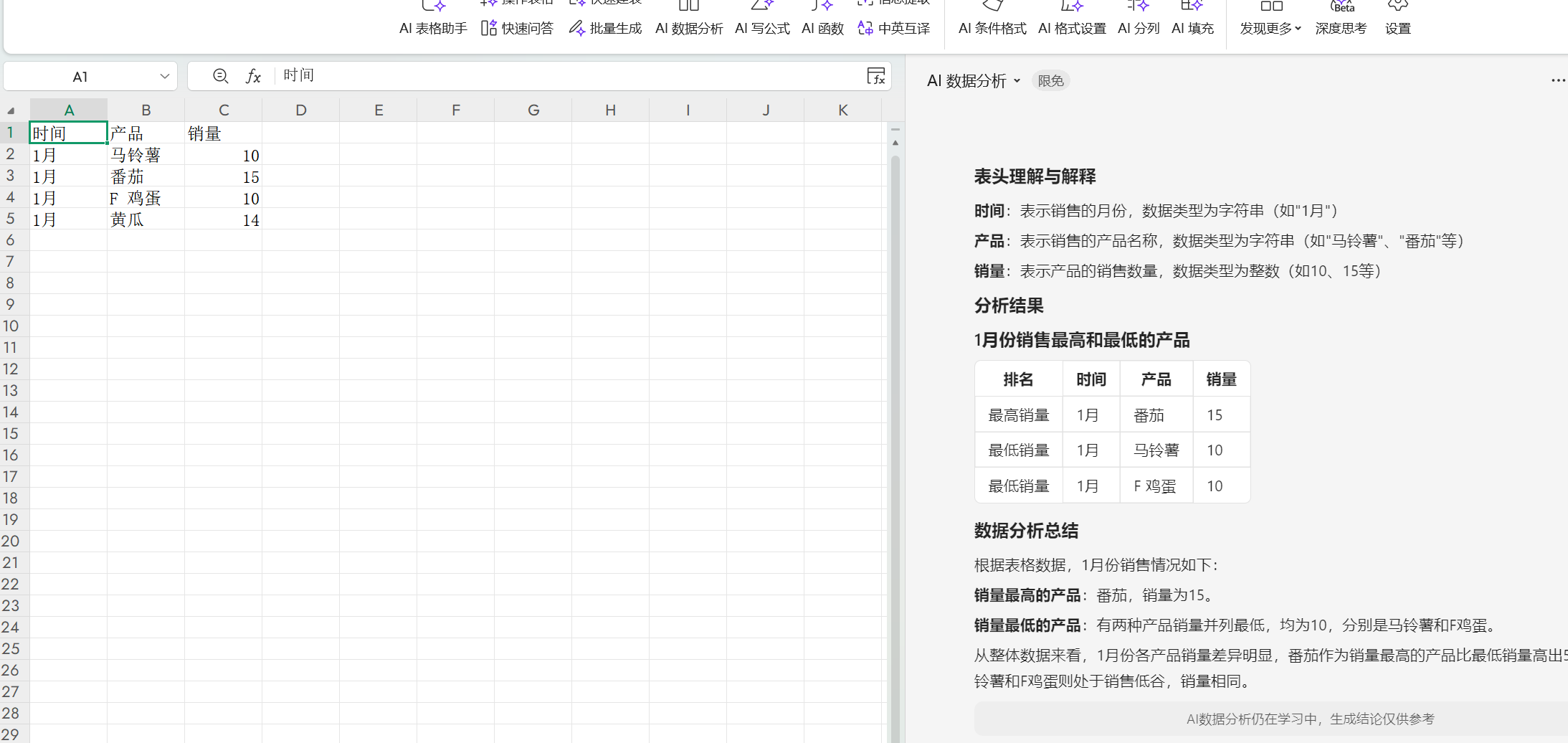The width and height of the screenshot is (1568, 743).
Task: Click the 中英互译 translate icon
Action: tap(865, 28)
